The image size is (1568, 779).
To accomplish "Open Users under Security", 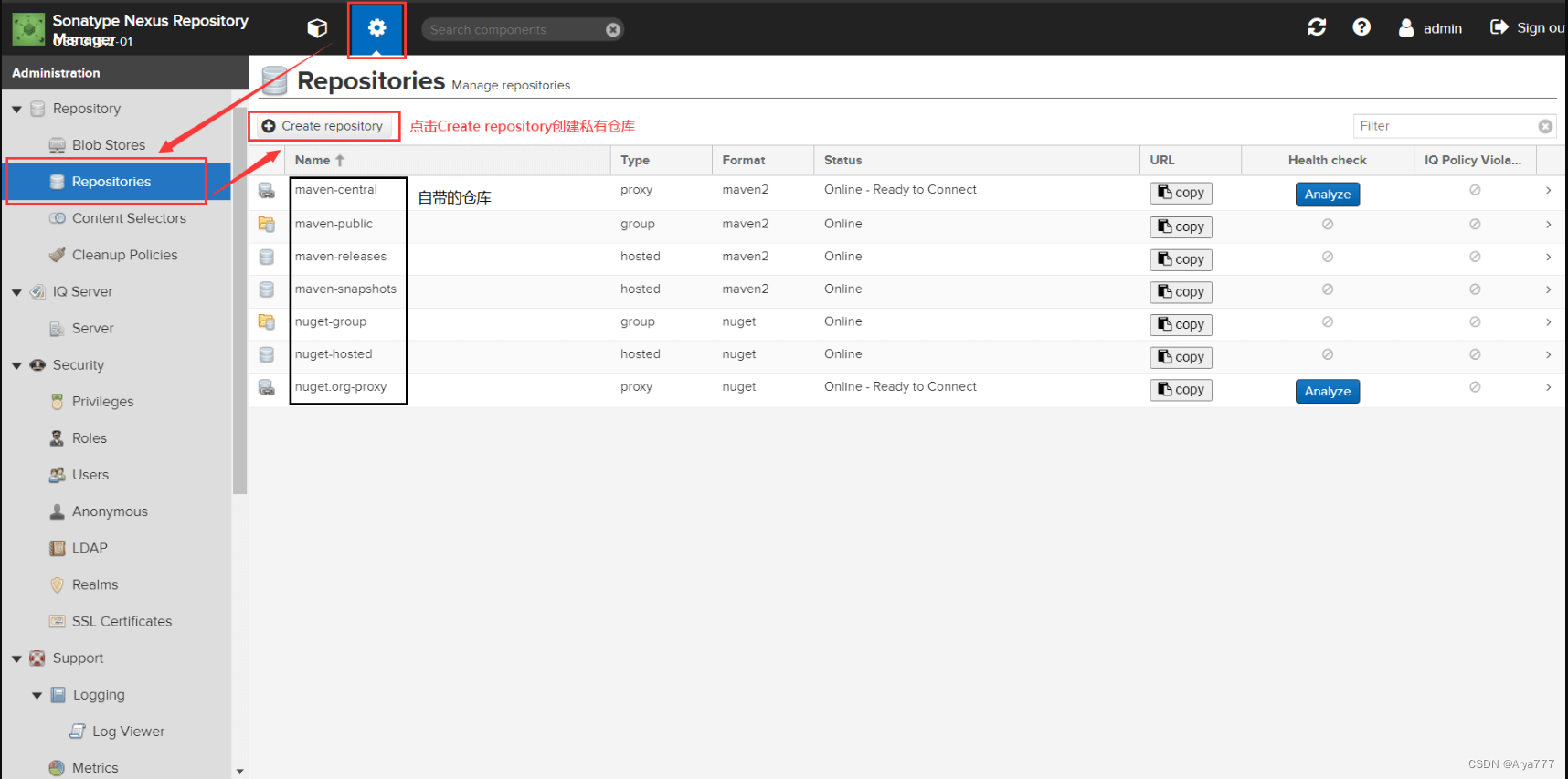I will (90, 475).
